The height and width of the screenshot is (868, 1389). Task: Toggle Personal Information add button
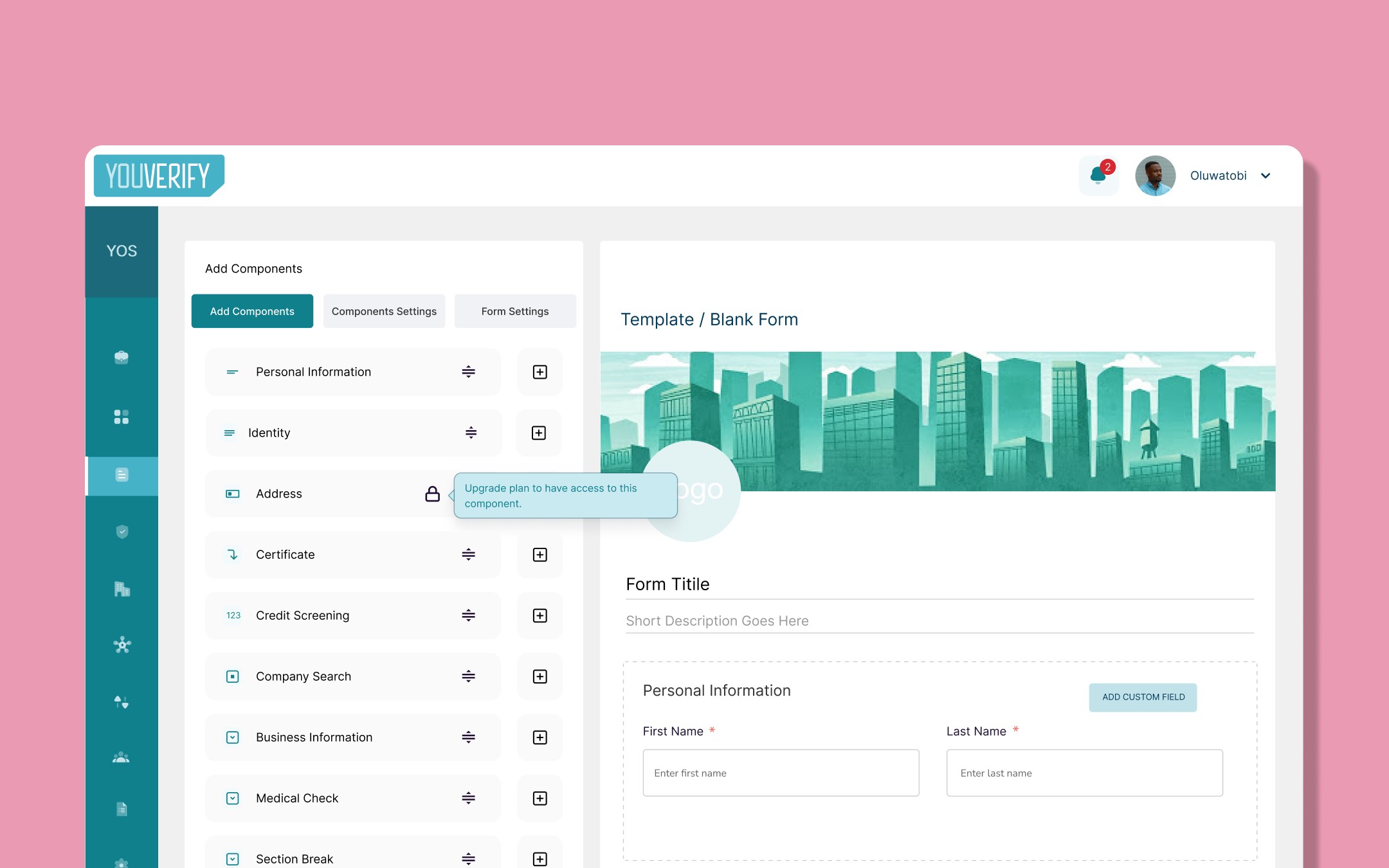tap(540, 372)
